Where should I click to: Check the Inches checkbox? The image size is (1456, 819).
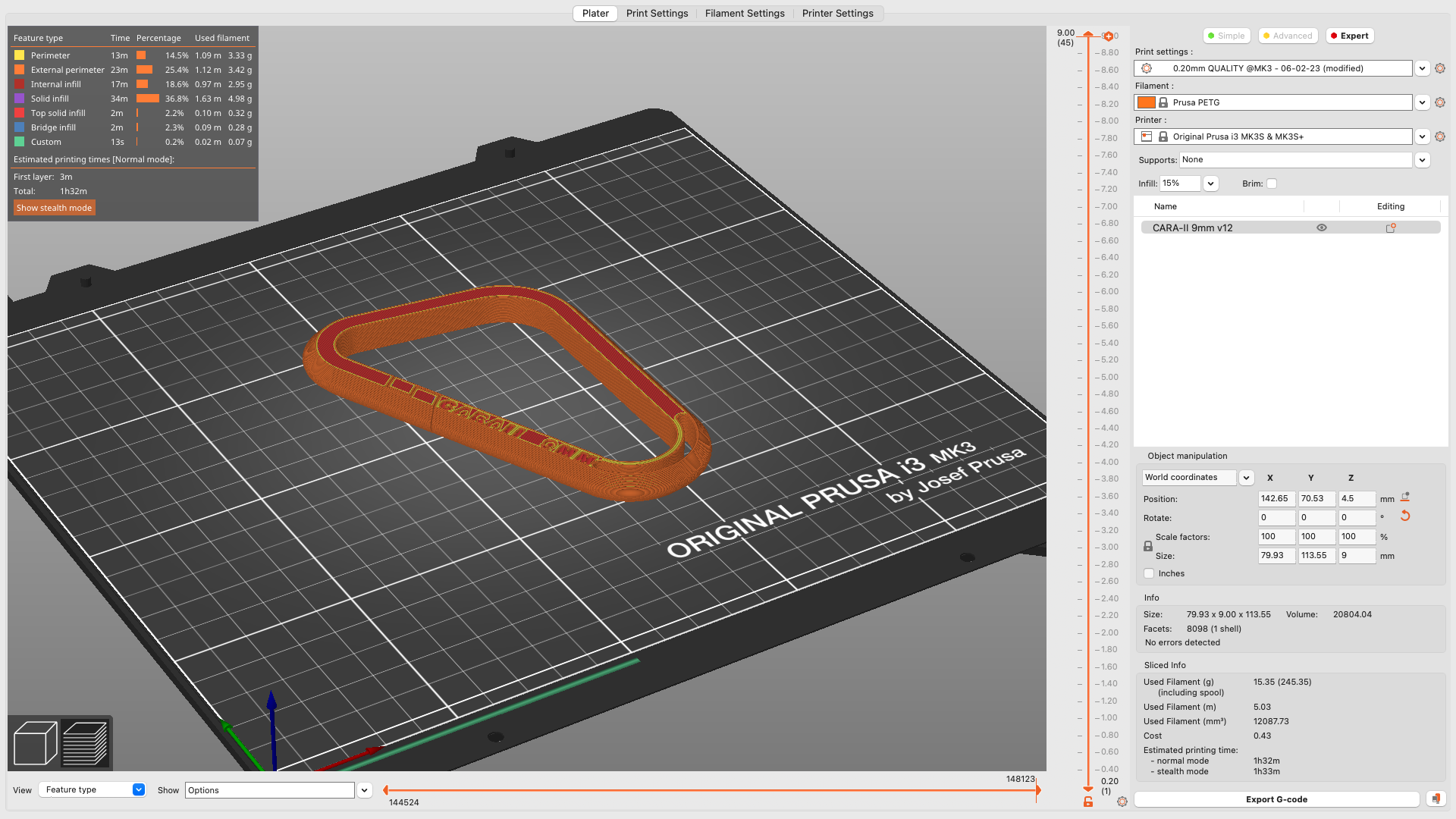(1149, 573)
